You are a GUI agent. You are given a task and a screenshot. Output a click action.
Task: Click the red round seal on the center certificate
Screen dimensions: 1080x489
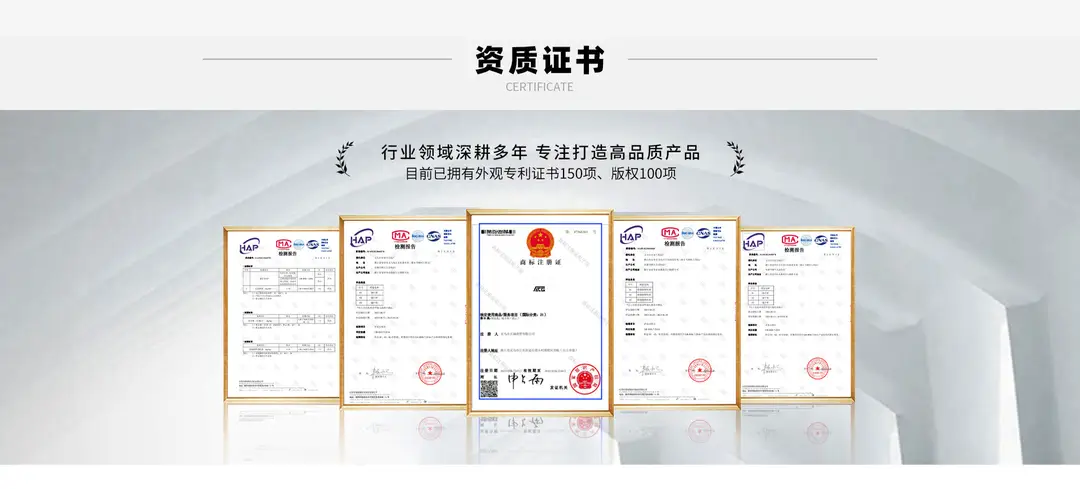pyautogui.click(x=584, y=379)
